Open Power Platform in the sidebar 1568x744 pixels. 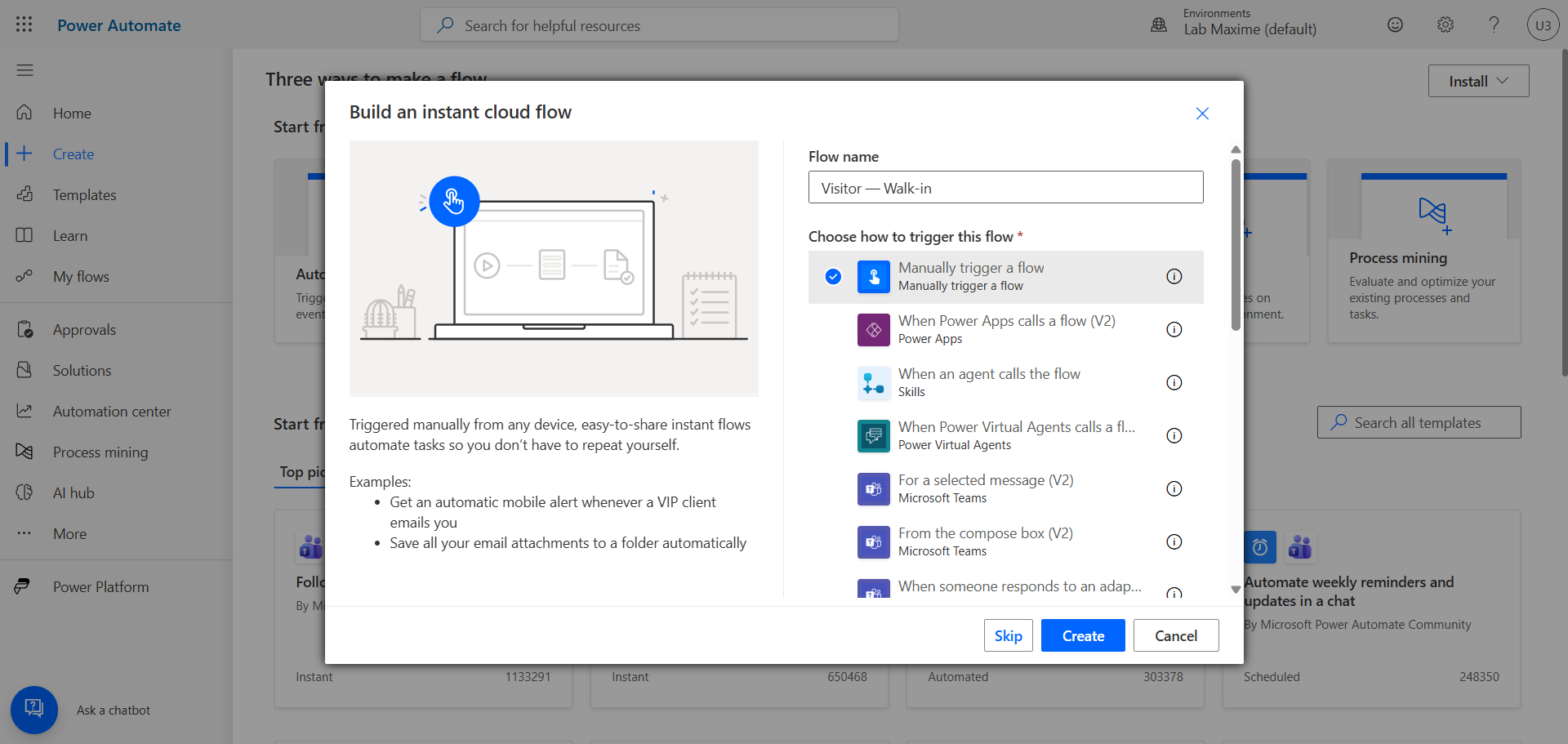tap(116, 587)
